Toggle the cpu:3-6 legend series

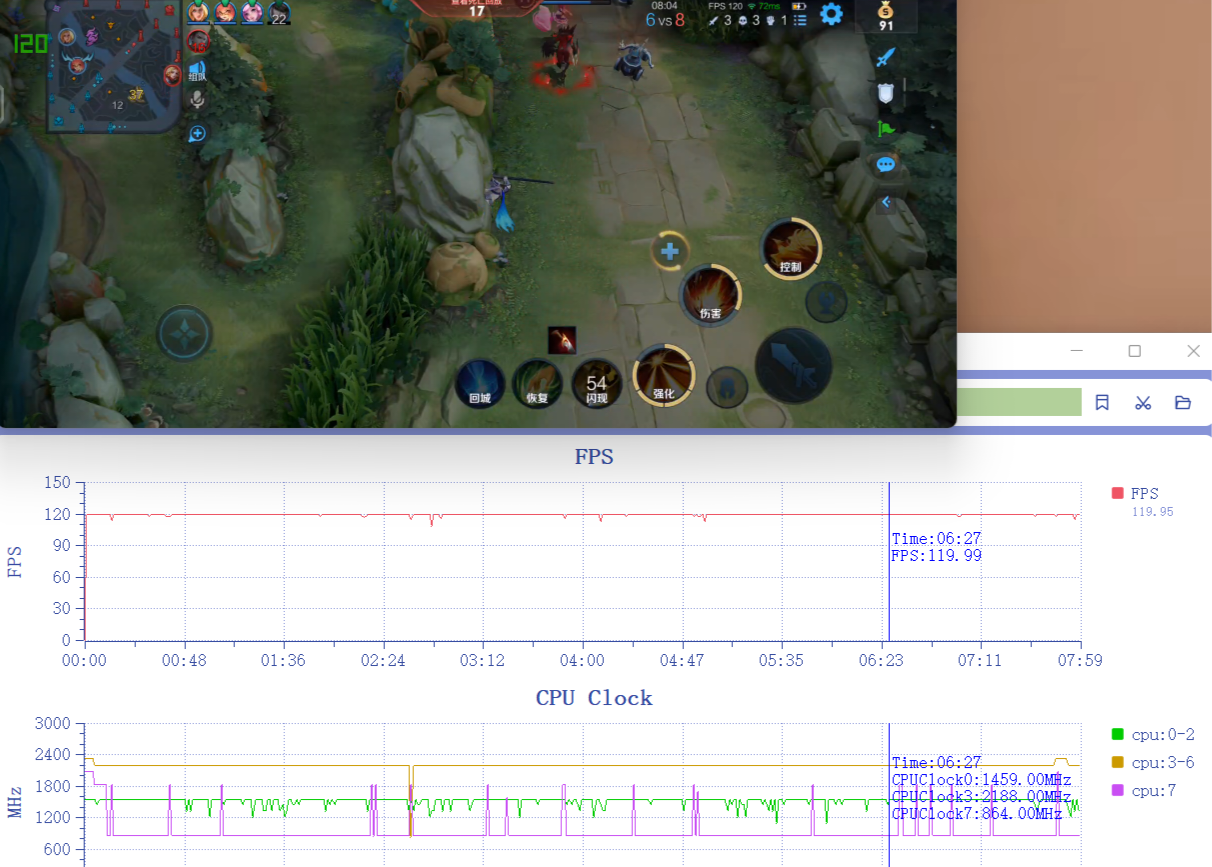(x=1152, y=762)
